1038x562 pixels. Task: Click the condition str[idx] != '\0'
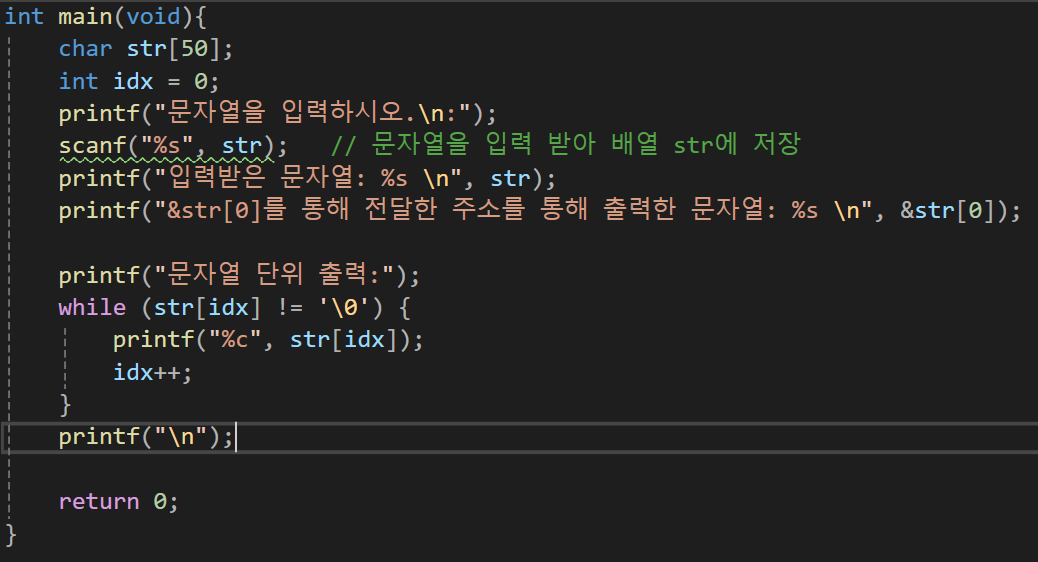click(261, 308)
